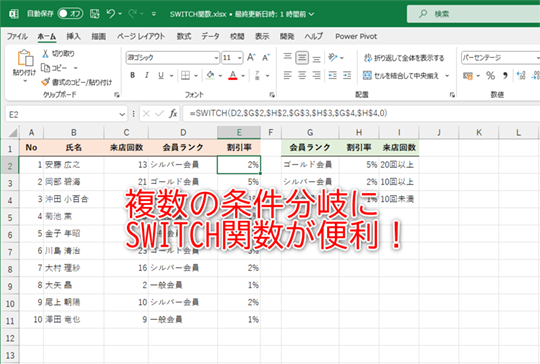Click the Redo arrow icon
The width and height of the screenshot is (540, 364).
[133, 14]
